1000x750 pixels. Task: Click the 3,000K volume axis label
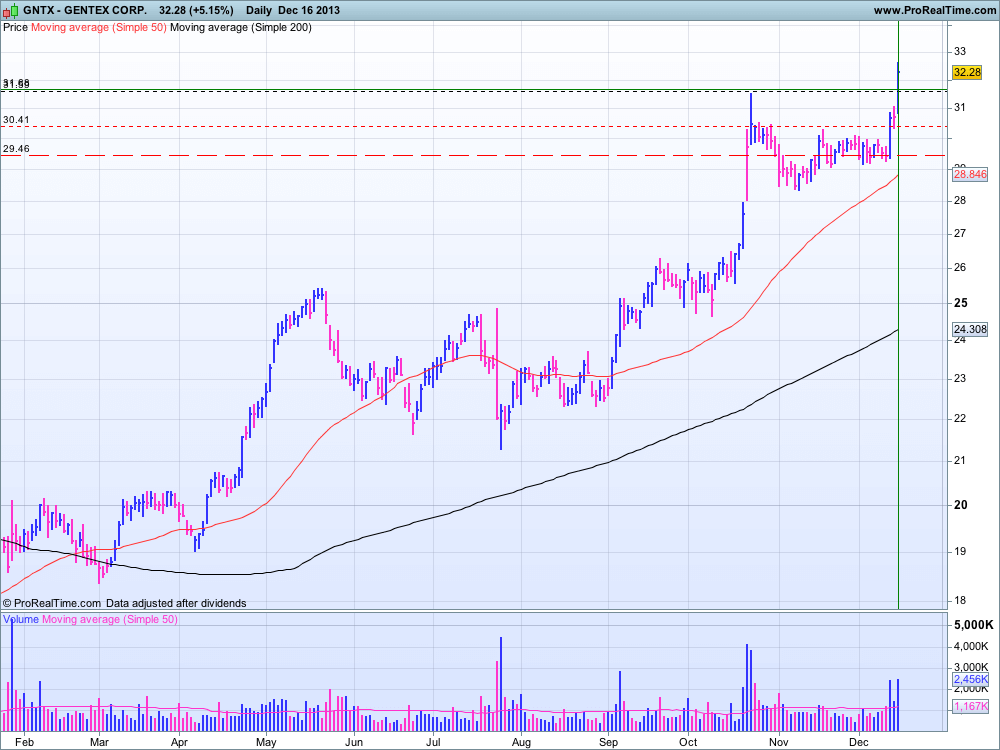(971, 667)
